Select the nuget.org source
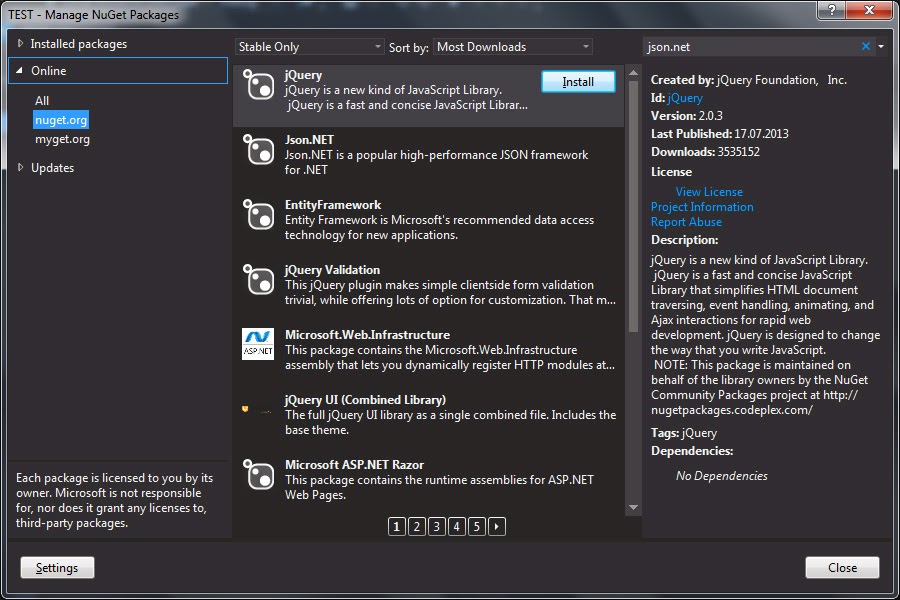This screenshot has width=900, height=600. 61,120
